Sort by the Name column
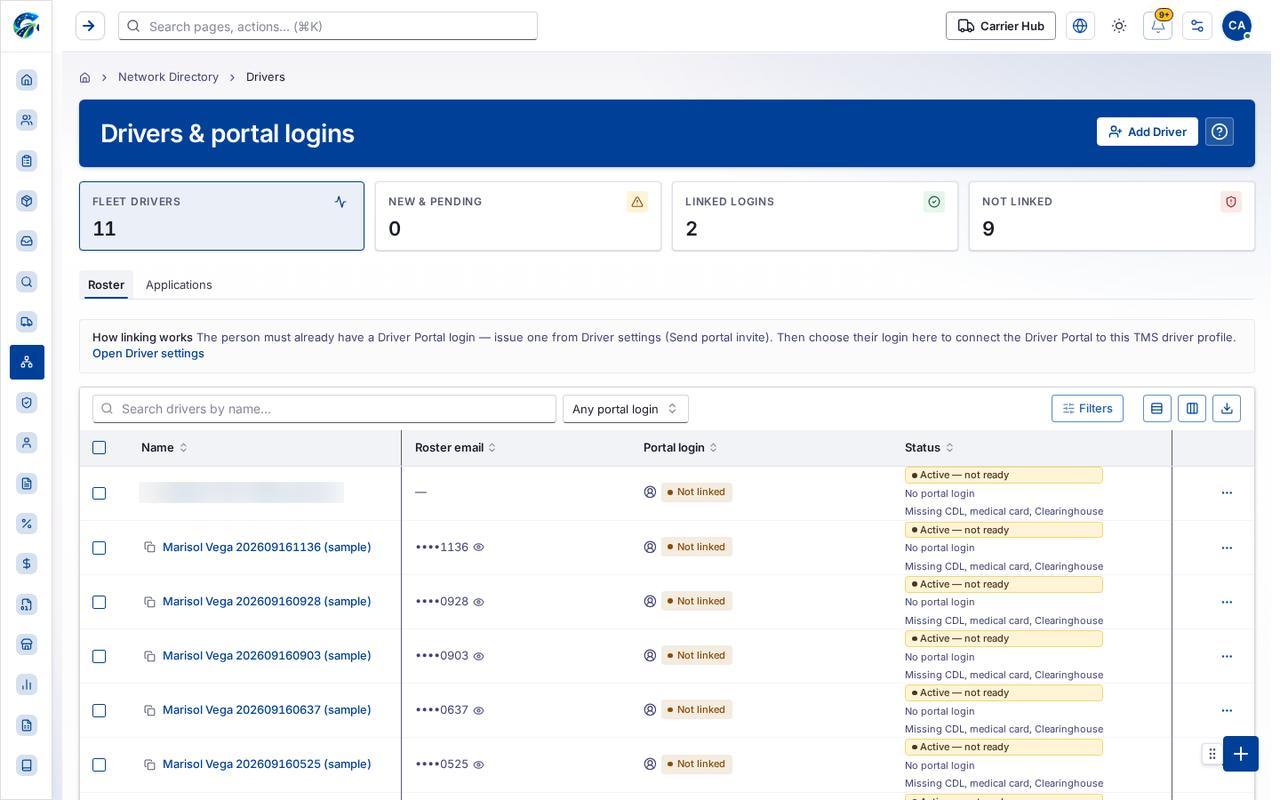Image resolution: width=1280 pixels, height=800 pixels. coord(164,448)
